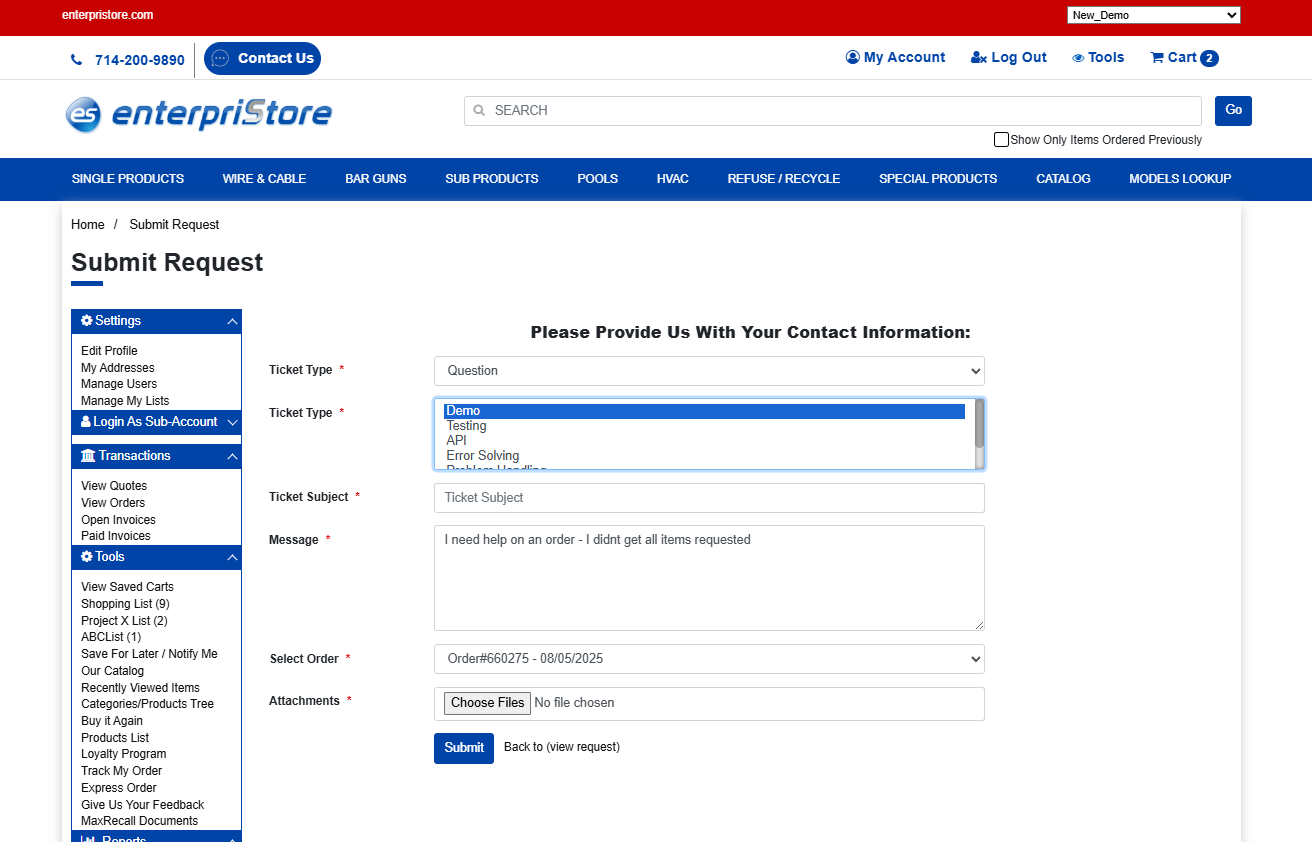Open Loyalty Program link
The image size is (1312, 842).
(x=124, y=754)
